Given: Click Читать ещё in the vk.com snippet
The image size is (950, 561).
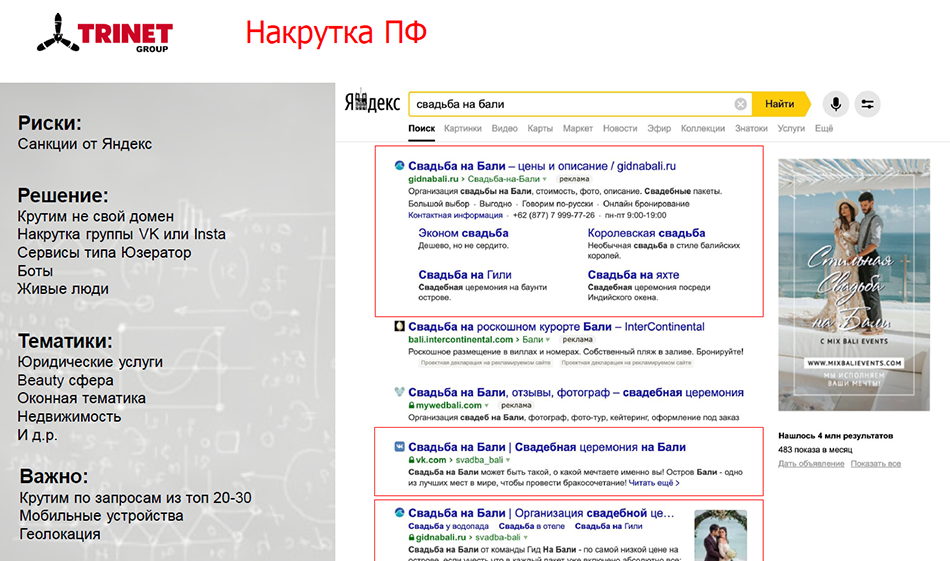Looking at the screenshot, I should click(x=654, y=483).
